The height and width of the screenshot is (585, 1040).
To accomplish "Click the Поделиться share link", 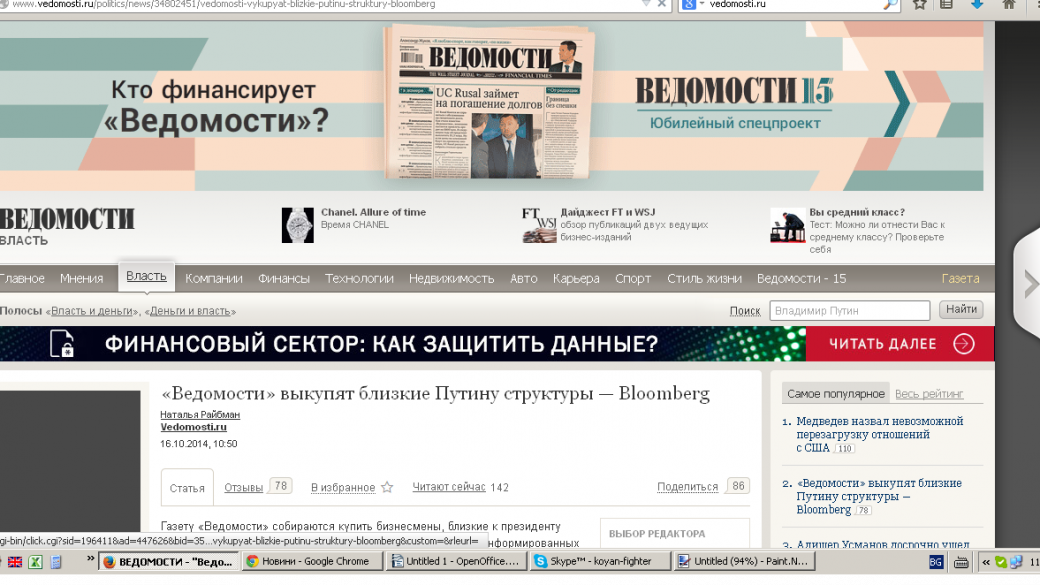I will 688,487.
